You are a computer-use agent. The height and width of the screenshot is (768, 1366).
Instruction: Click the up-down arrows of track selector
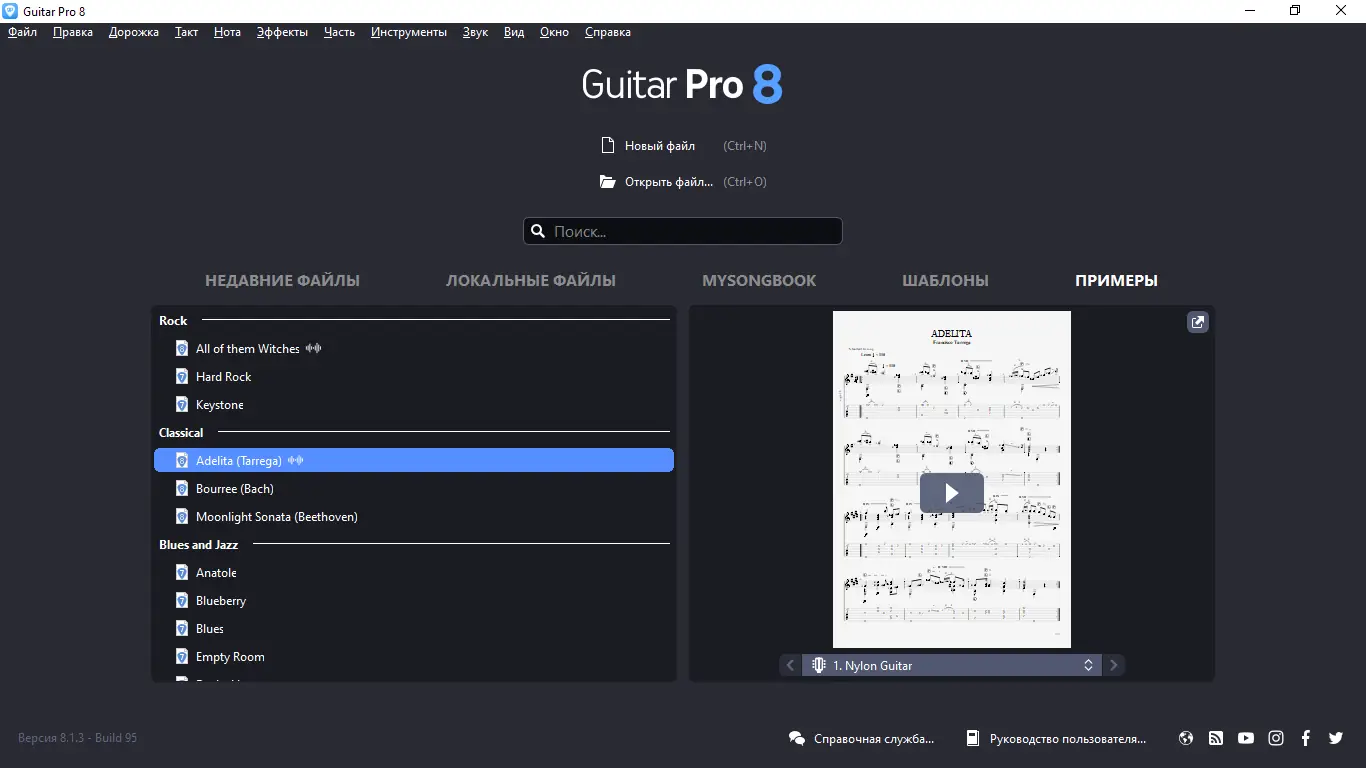coord(1088,665)
